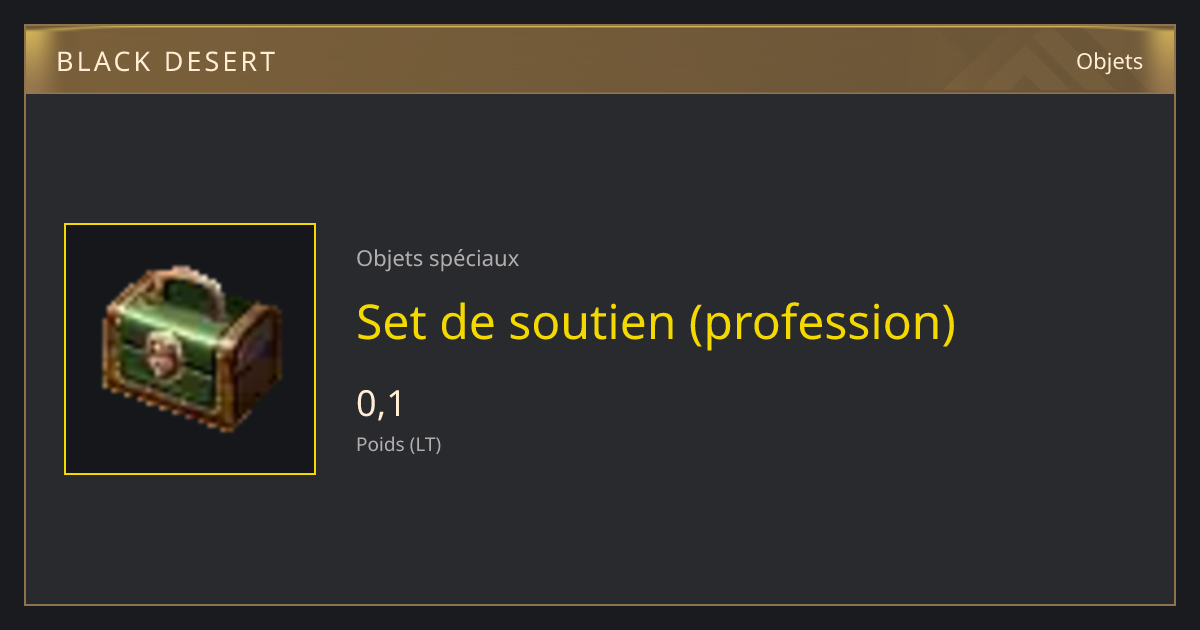Click the round lock emblem on the chest
The height and width of the screenshot is (630, 1200).
tap(159, 352)
